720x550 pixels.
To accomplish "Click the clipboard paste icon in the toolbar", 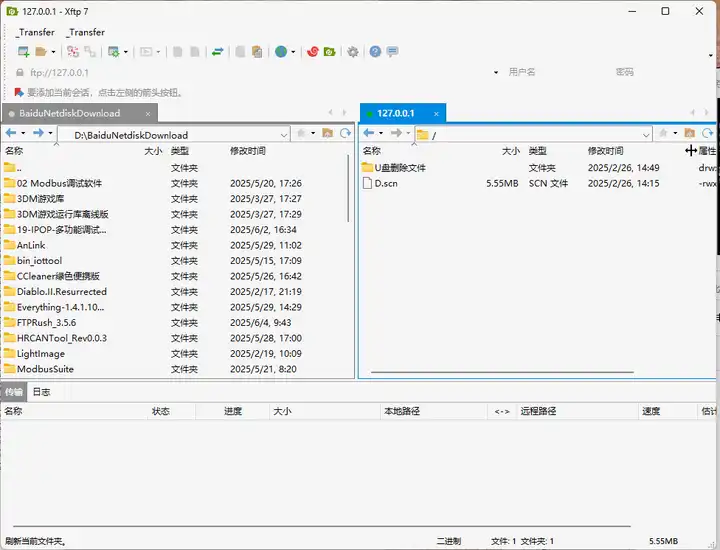I will coord(257,51).
